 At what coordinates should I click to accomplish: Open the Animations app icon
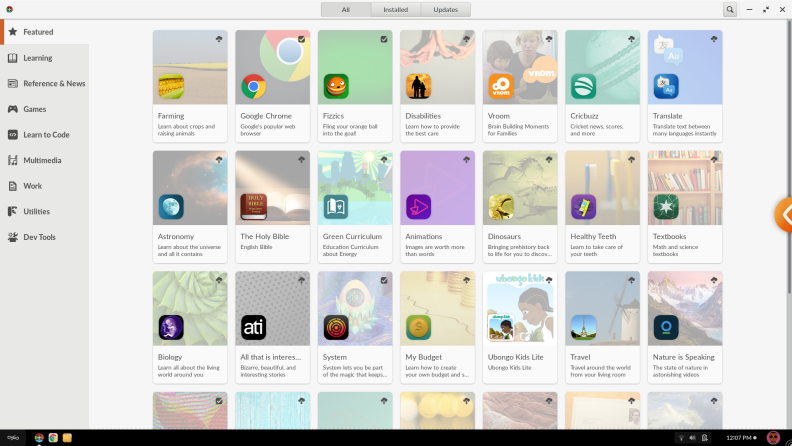click(418, 207)
